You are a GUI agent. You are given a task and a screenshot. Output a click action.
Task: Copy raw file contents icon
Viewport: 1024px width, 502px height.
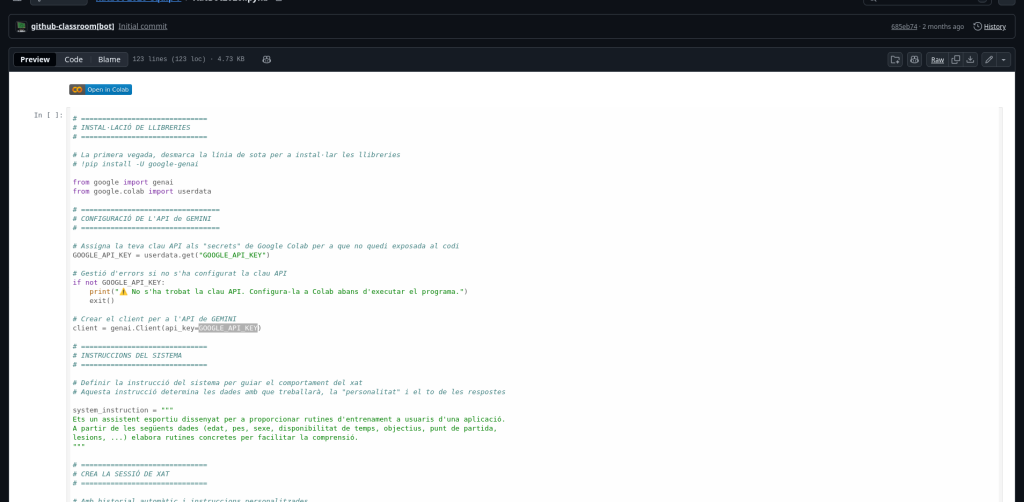[x=956, y=60]
